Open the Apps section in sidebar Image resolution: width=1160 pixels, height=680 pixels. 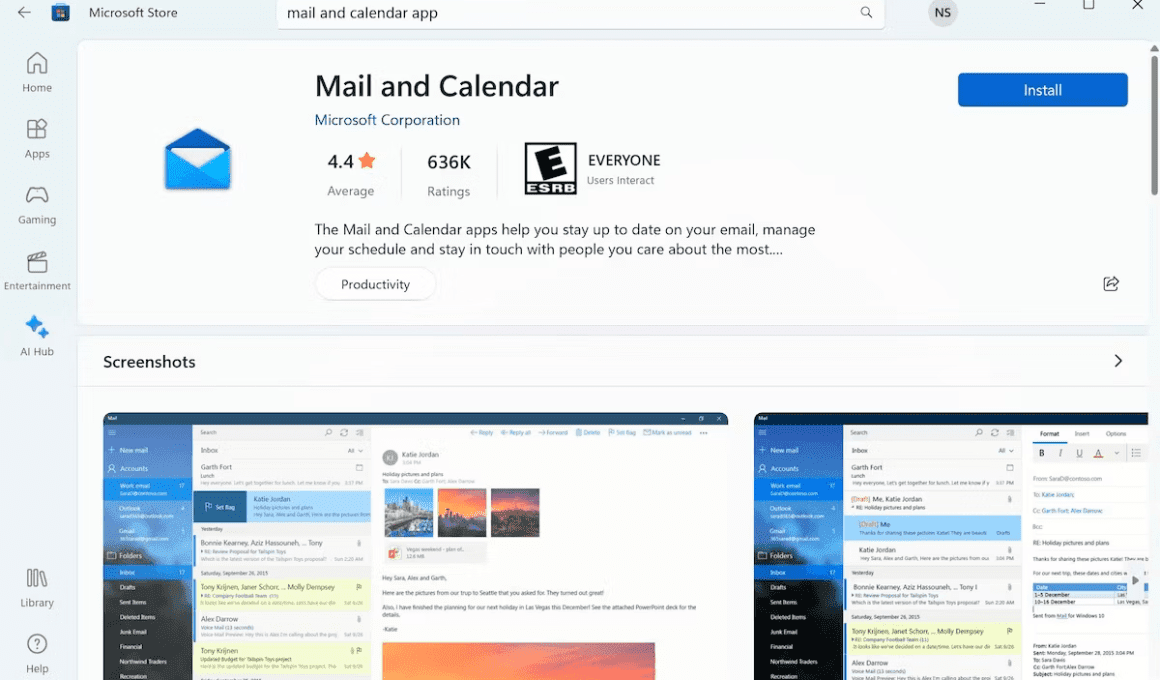pos(37,138)
